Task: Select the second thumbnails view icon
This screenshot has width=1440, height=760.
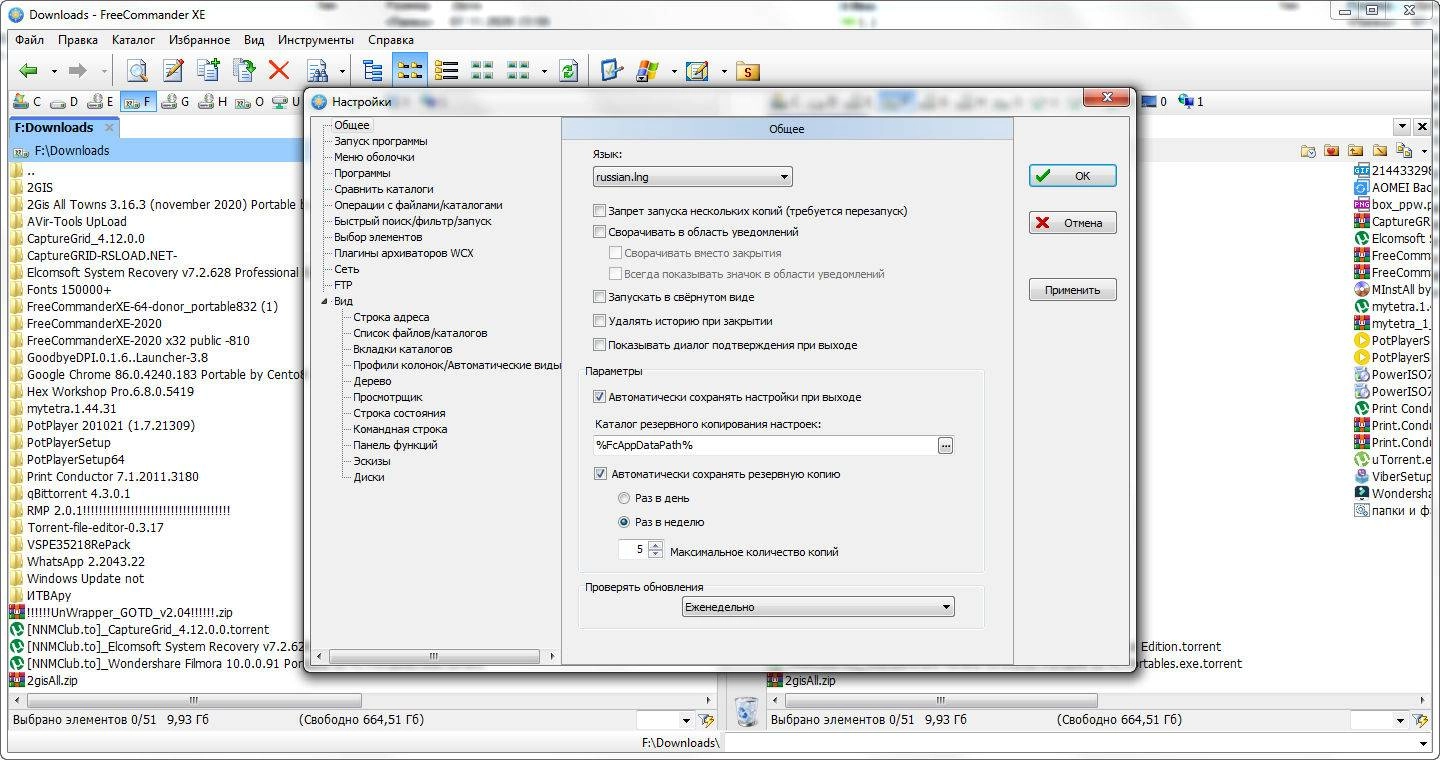Action: [518, 71]
